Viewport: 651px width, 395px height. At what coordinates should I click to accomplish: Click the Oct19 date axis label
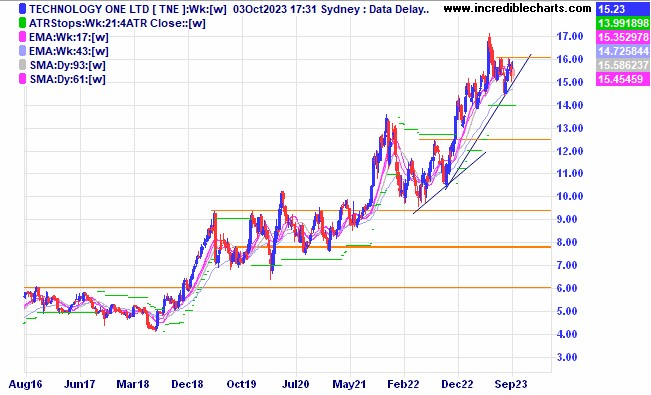(241, 384)
